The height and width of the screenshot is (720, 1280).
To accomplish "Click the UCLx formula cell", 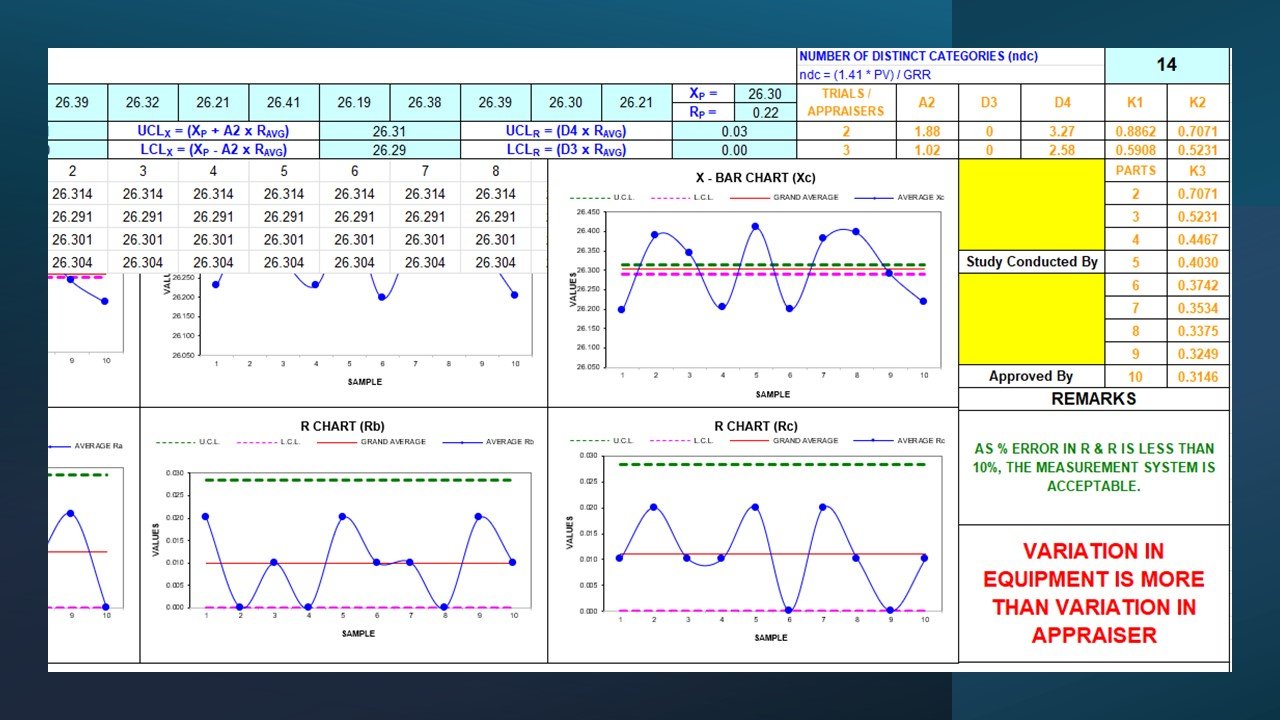I will tap(213, 131).
